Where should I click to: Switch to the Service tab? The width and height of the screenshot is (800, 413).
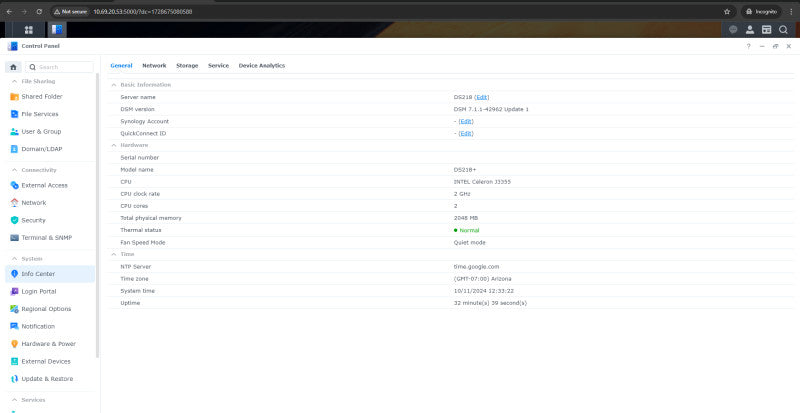click(218, 65)
